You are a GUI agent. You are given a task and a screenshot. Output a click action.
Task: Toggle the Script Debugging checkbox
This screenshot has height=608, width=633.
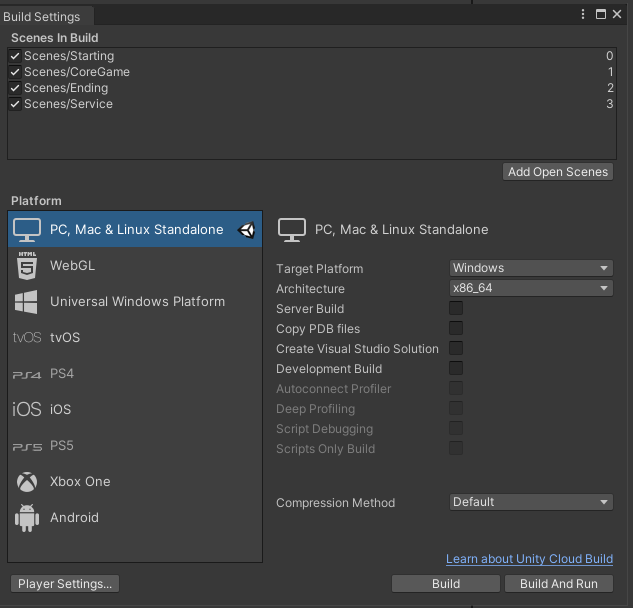[456, 428]
